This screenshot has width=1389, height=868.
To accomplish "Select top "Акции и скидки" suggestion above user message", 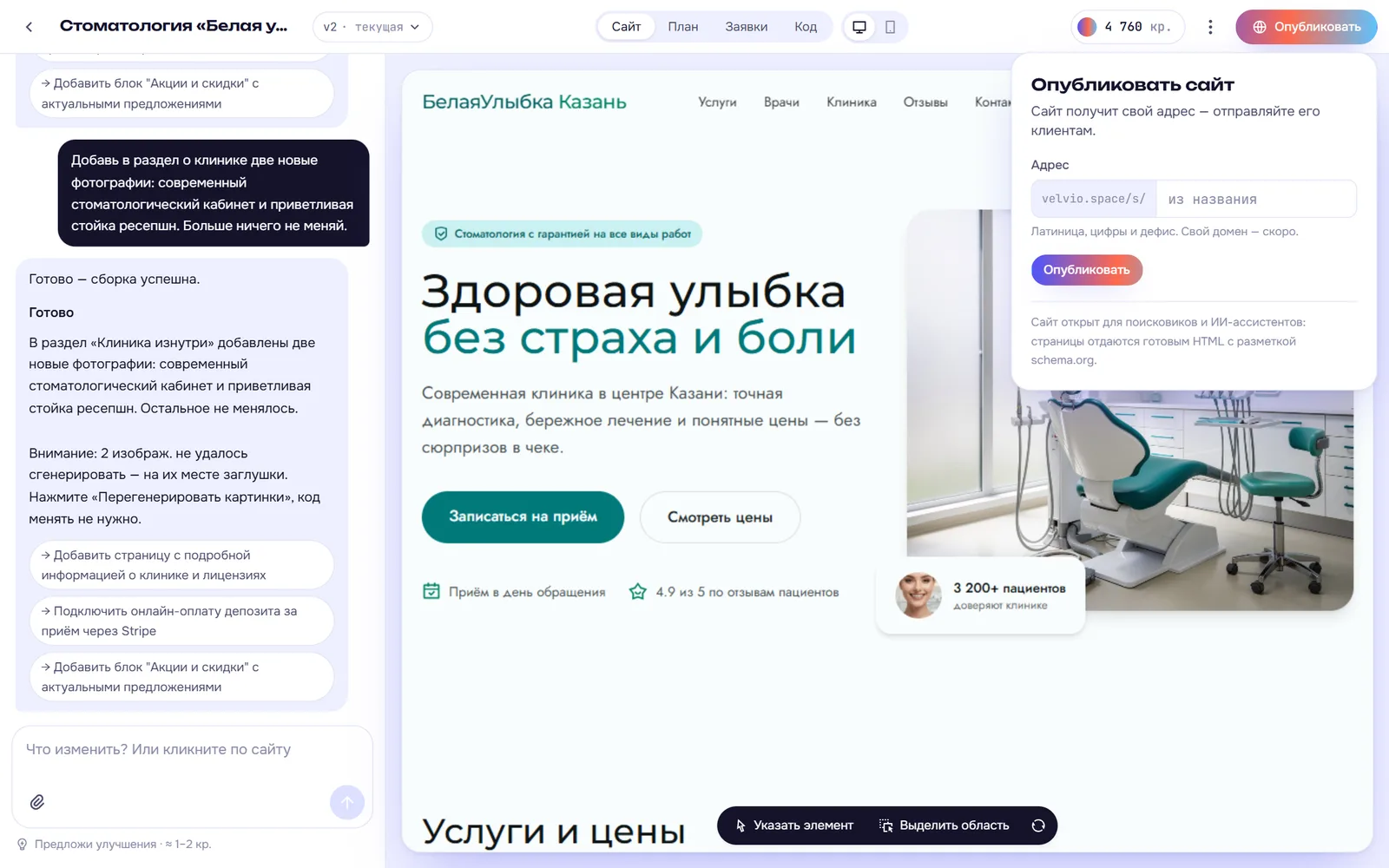I will tap(182, 93).
